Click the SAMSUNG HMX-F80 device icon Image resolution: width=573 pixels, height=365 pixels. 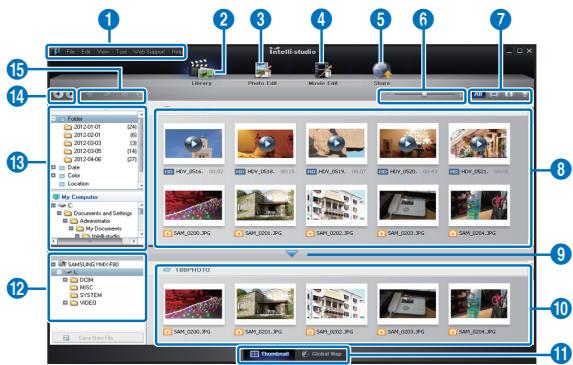62,264
